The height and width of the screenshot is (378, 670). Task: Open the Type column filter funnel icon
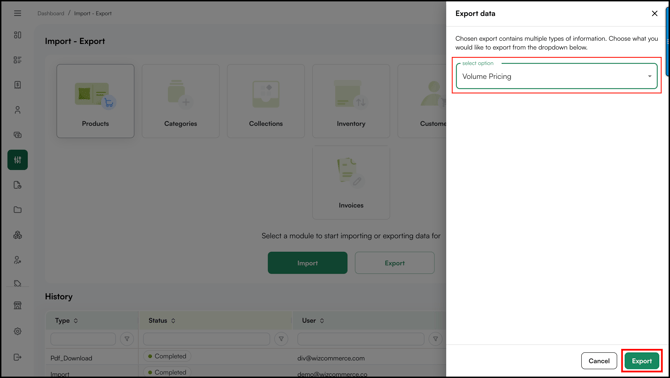[127, 339]
